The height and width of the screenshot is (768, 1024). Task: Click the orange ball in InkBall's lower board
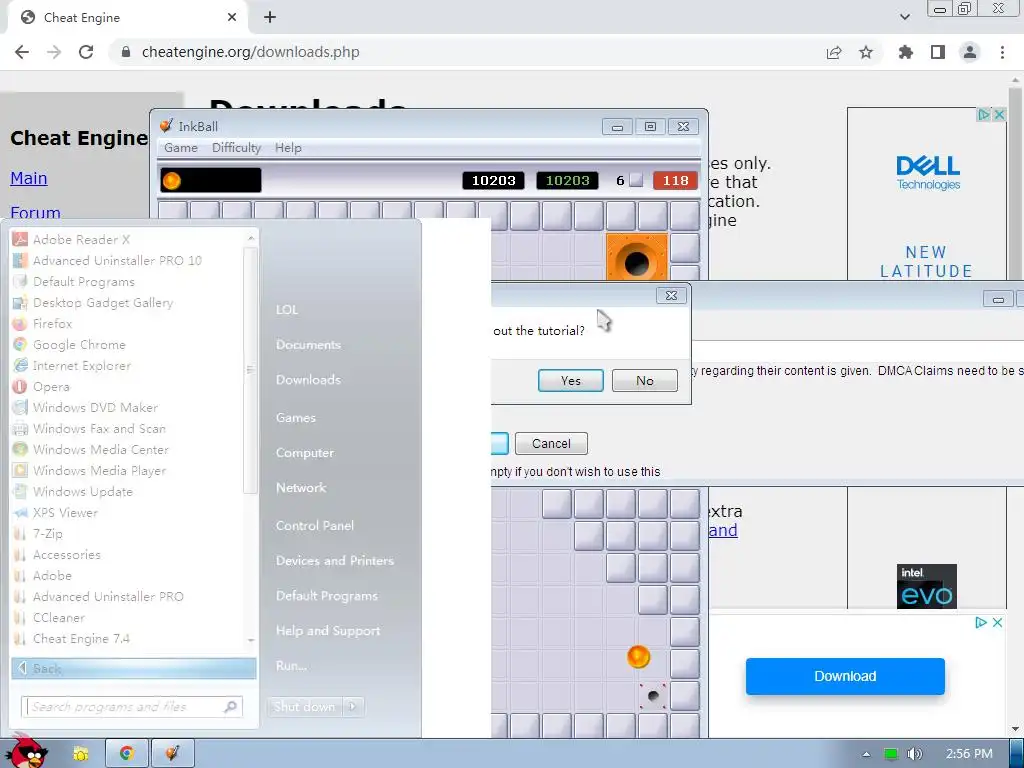click(x=638, y=656)
